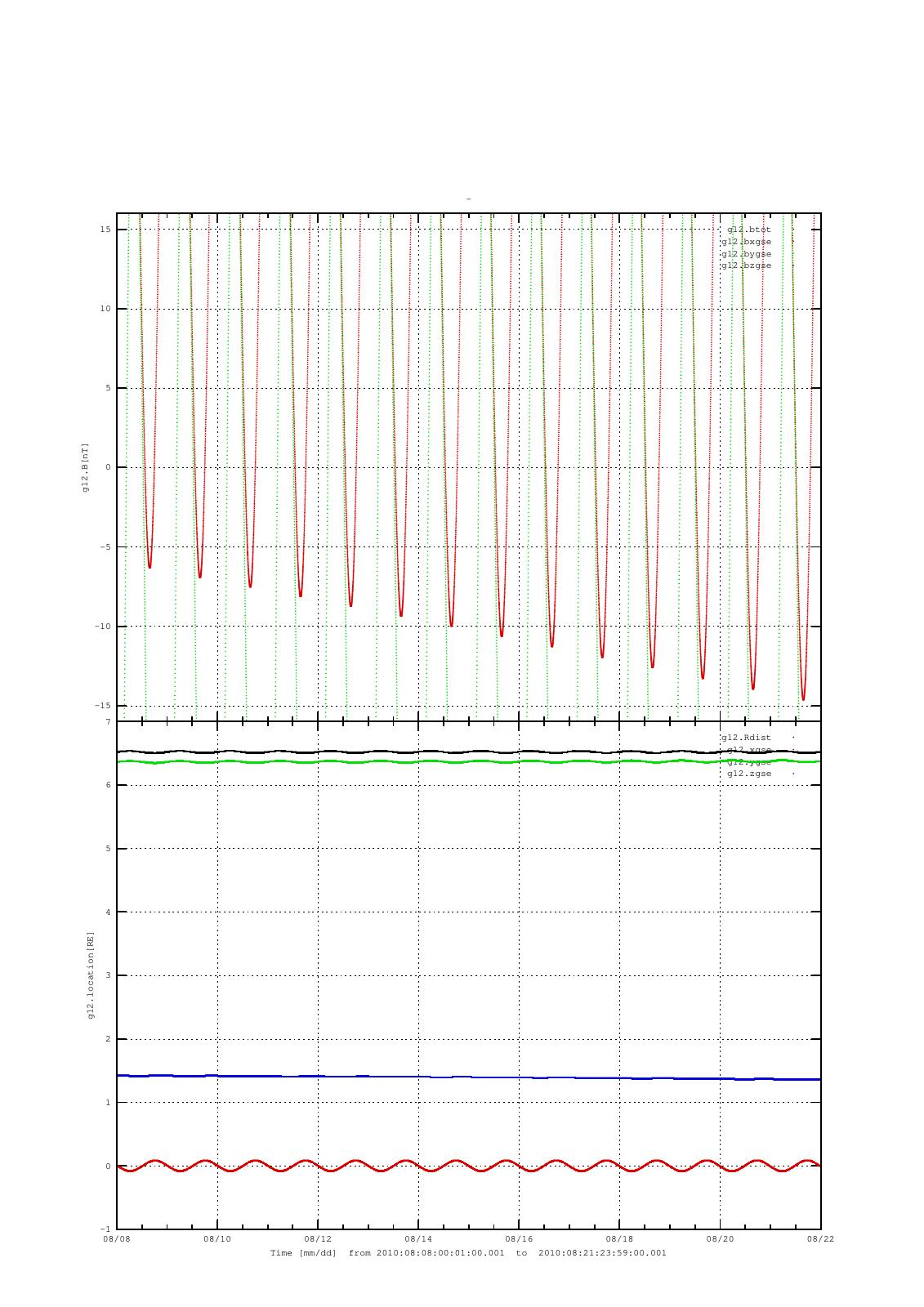
Task: Click the 4 tick on location axis
Action: pos(109,912)
